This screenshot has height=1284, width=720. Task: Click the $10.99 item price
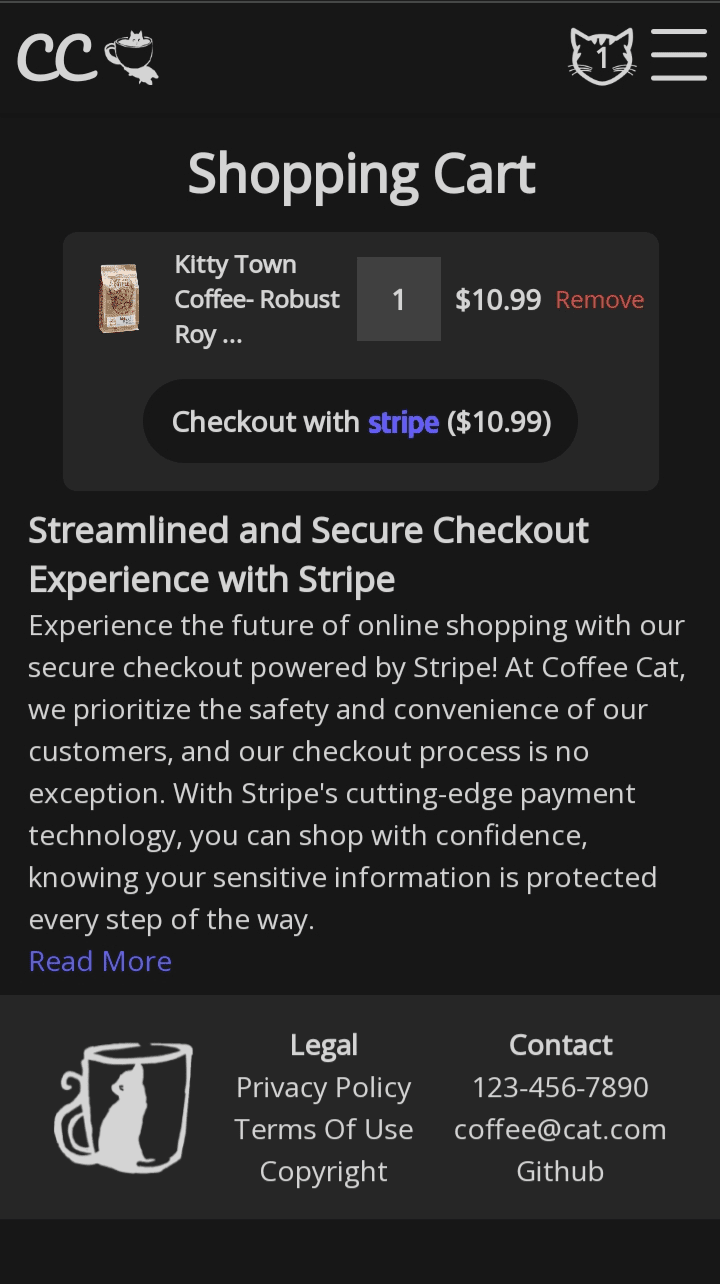point(498,300)
